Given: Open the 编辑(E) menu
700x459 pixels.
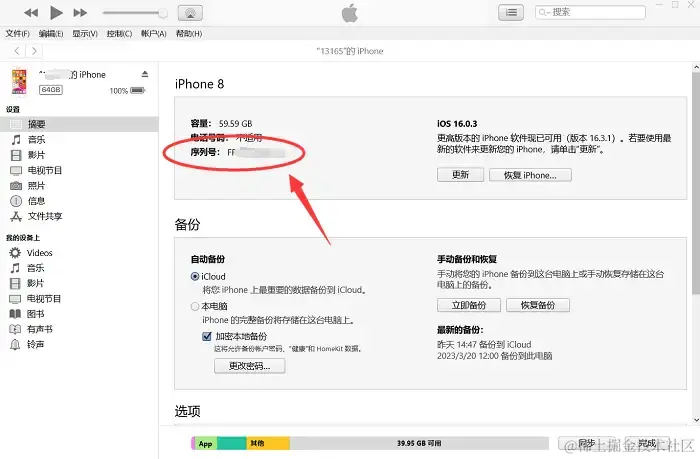Looking at the screenshot, I should pos(51,33).
